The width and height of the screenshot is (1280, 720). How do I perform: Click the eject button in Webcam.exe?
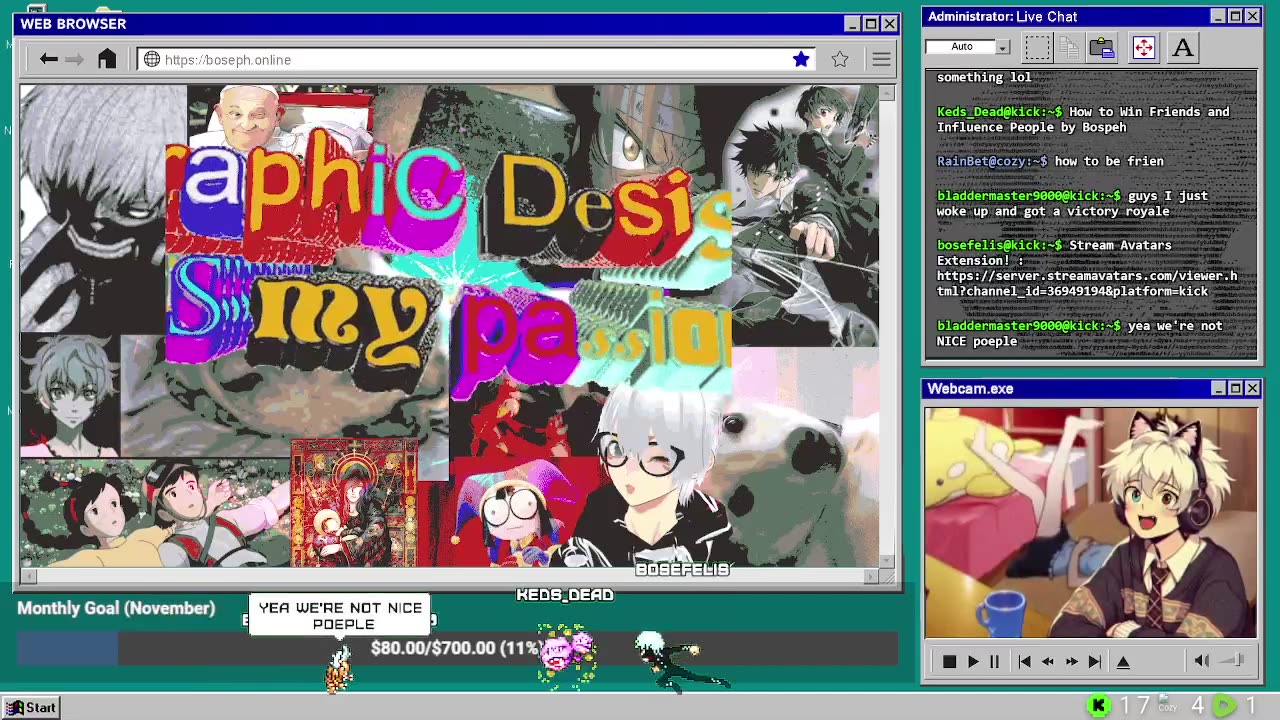point(1123,661)
